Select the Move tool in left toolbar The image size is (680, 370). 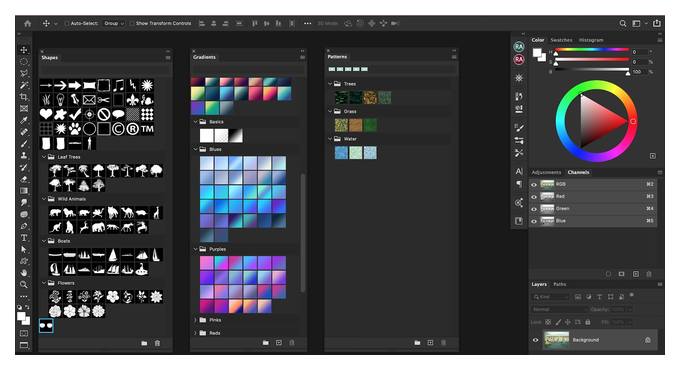click(x=24, y=50)
